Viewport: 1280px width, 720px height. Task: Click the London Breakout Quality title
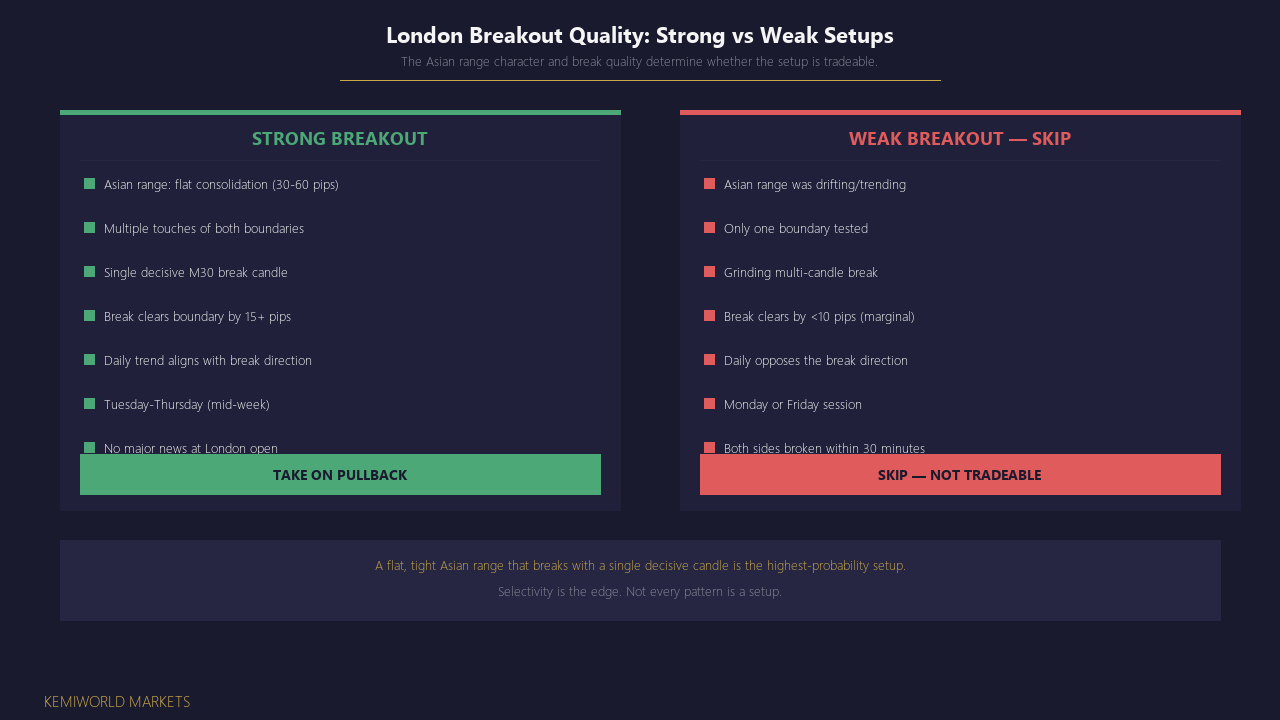pos(640,35)
